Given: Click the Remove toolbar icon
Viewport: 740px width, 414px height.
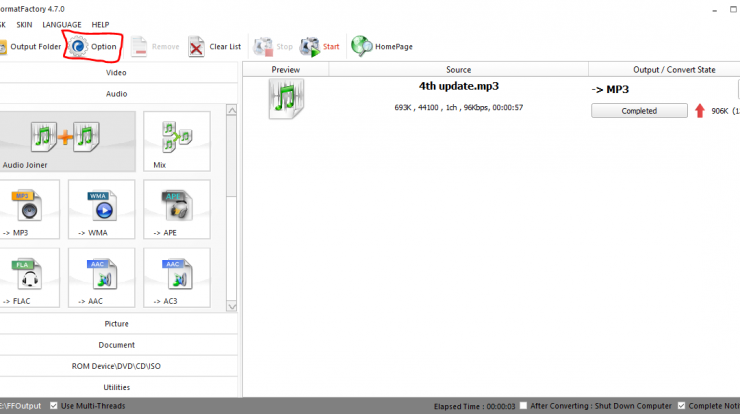Looking at the screenshot, I should click(139, 47).
